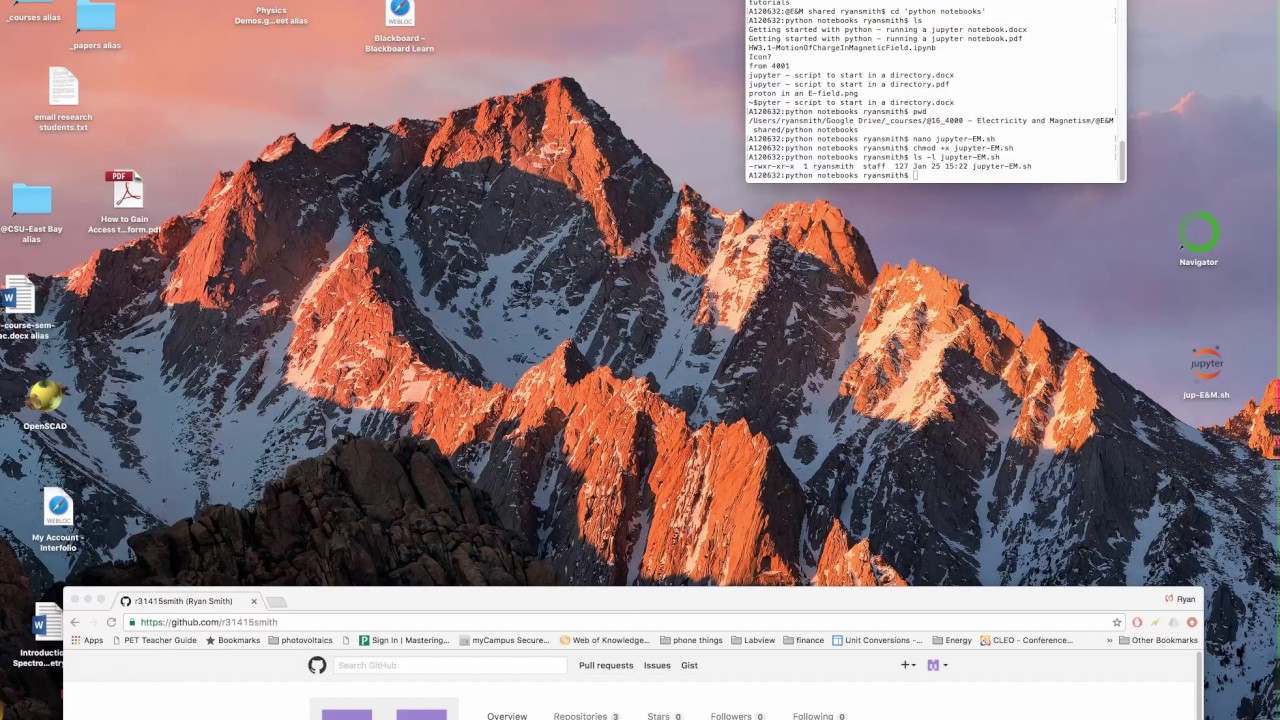The image size is (1280, 720).
Task: Click the red circular extension icon at the toolbar's right end
Action: click(1192, 622)
